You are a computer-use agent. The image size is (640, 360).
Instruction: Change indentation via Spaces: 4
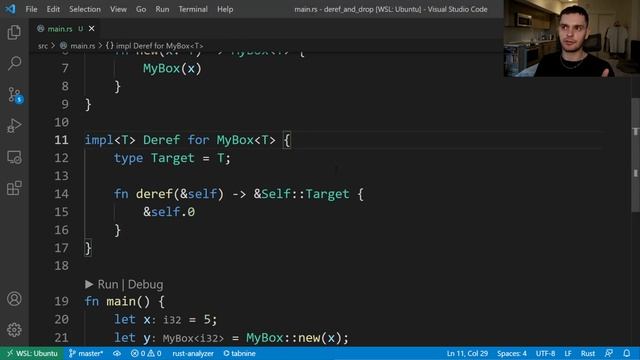512,353
